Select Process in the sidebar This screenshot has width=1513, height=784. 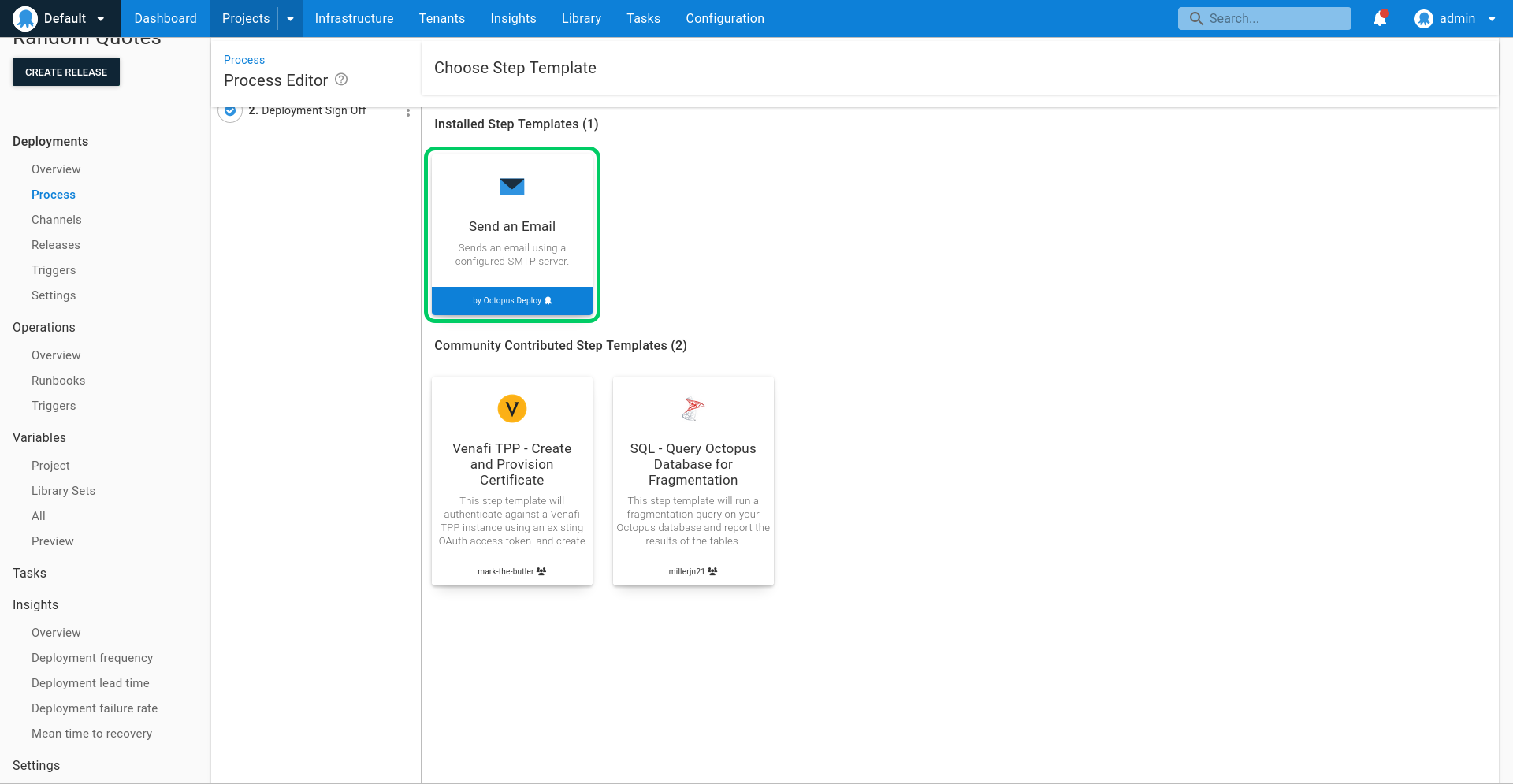pos(54,195)
